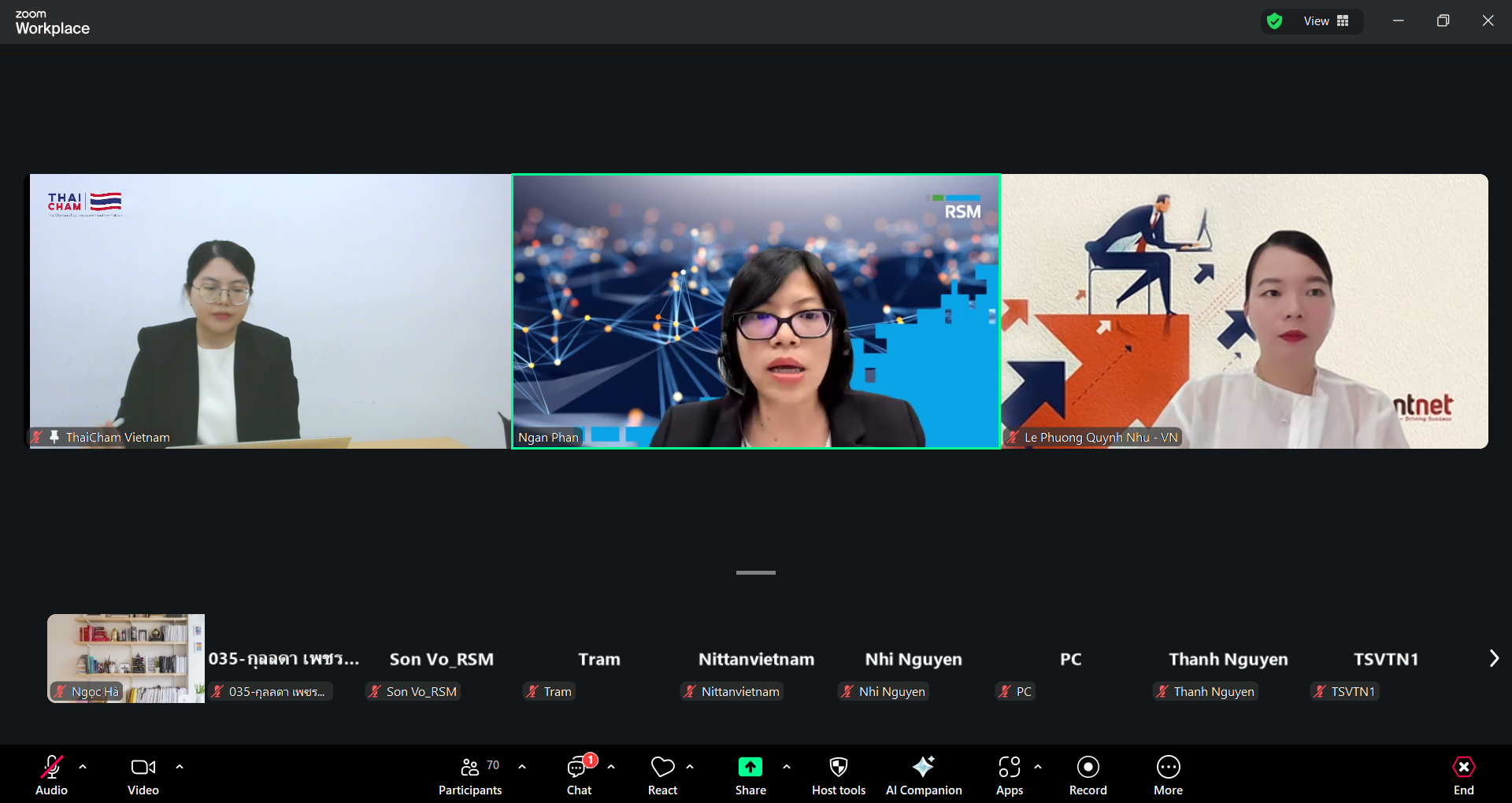
Task: Toggle camera with the Video button
Action: (143, 775)
